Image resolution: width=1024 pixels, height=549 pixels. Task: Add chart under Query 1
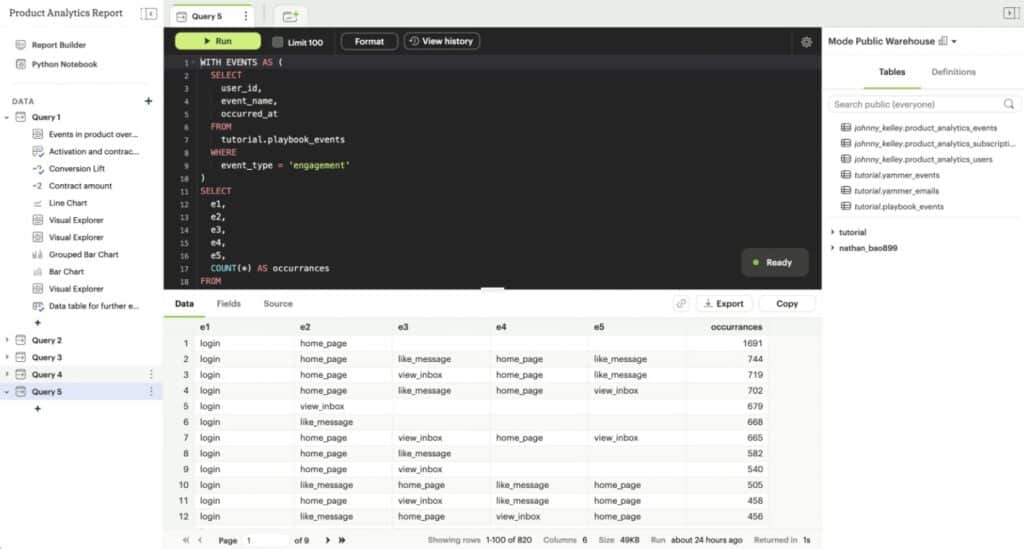(x=37, y=323)
